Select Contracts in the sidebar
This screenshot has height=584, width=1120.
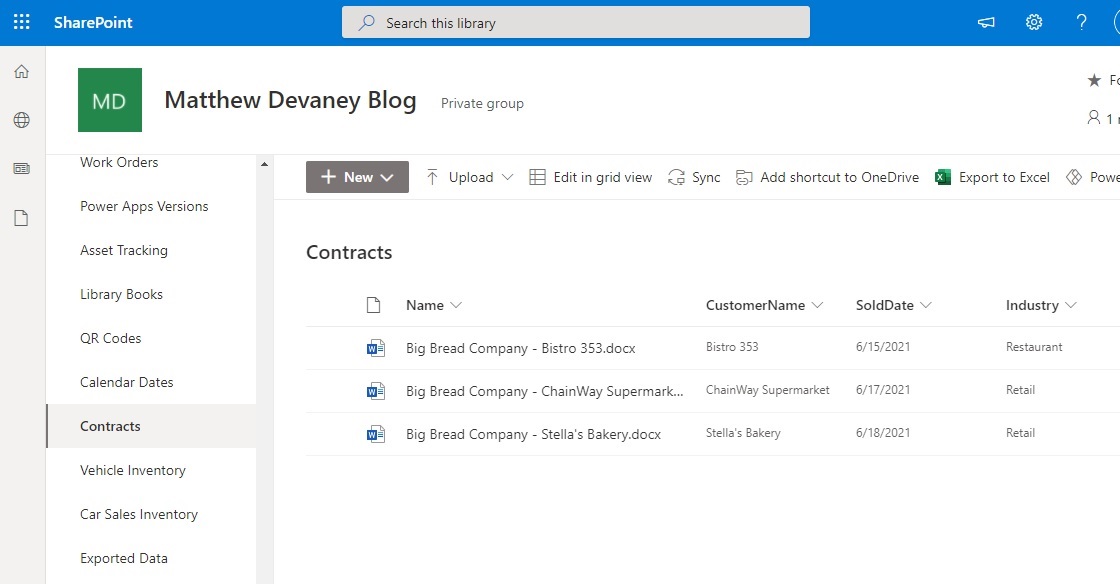pos(110,426)
